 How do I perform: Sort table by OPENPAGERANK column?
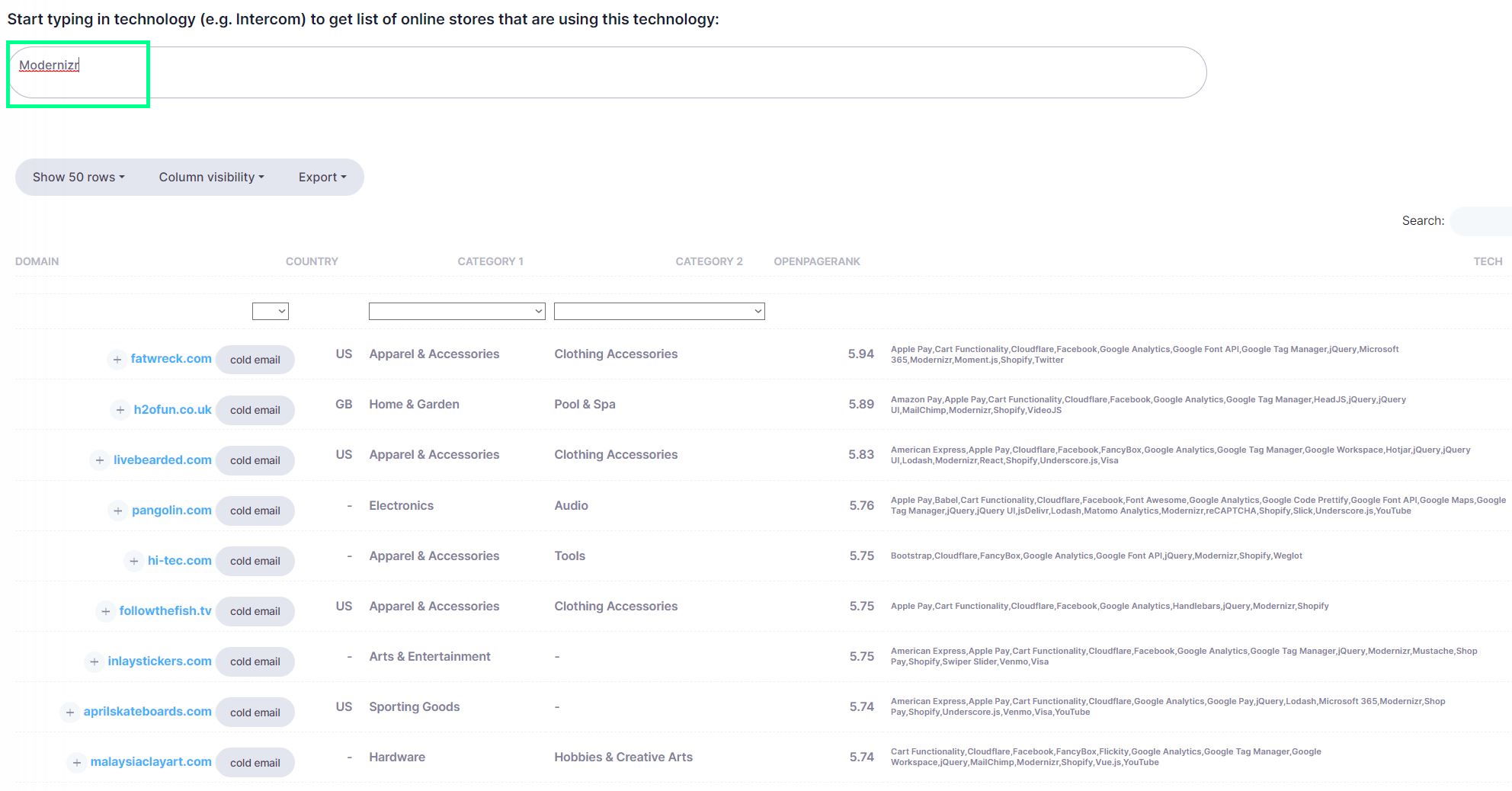click(x=817, y=261)
